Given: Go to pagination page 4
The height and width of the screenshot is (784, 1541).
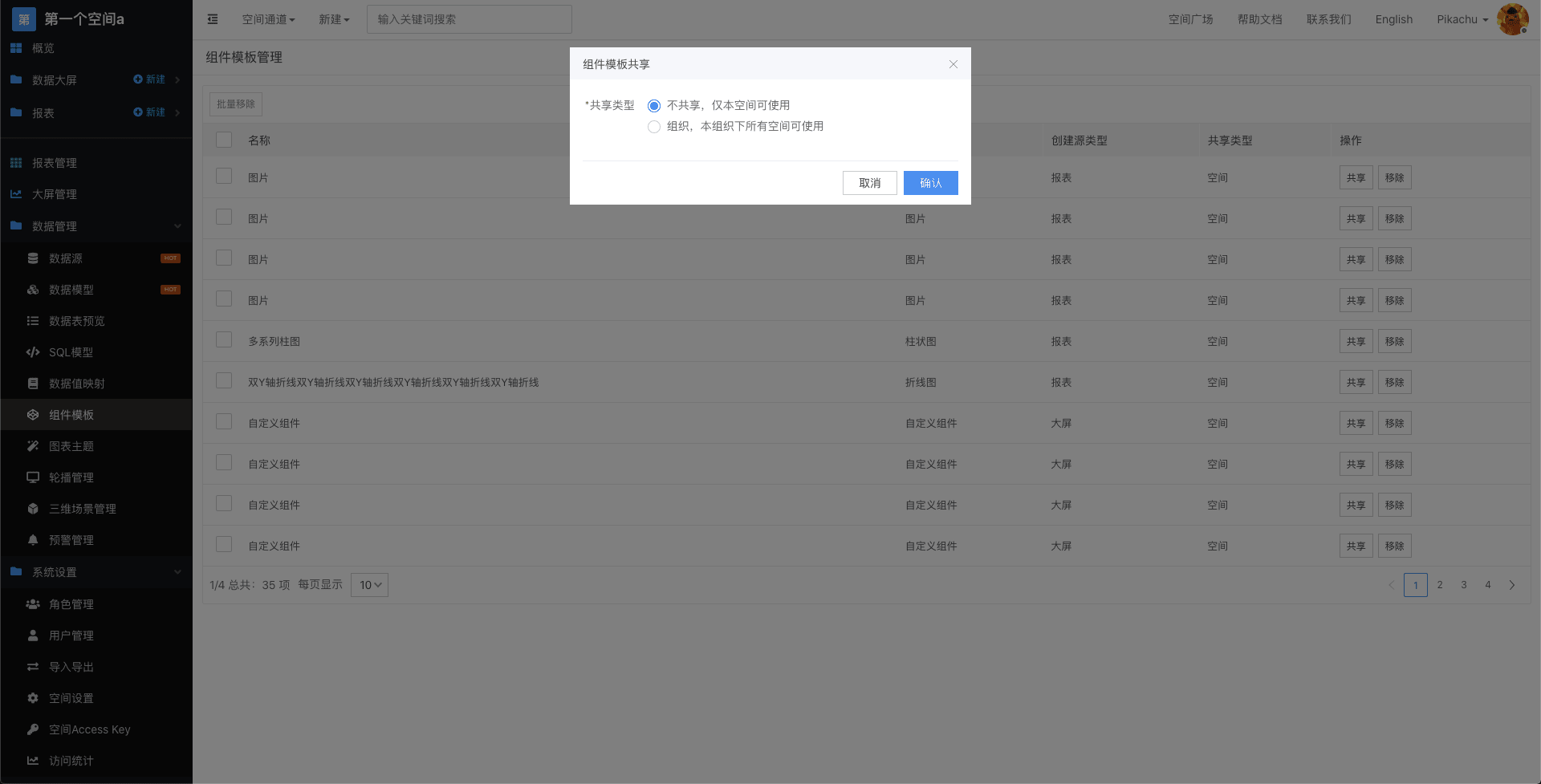Looking at the screenshot, I should point(1488,585).
